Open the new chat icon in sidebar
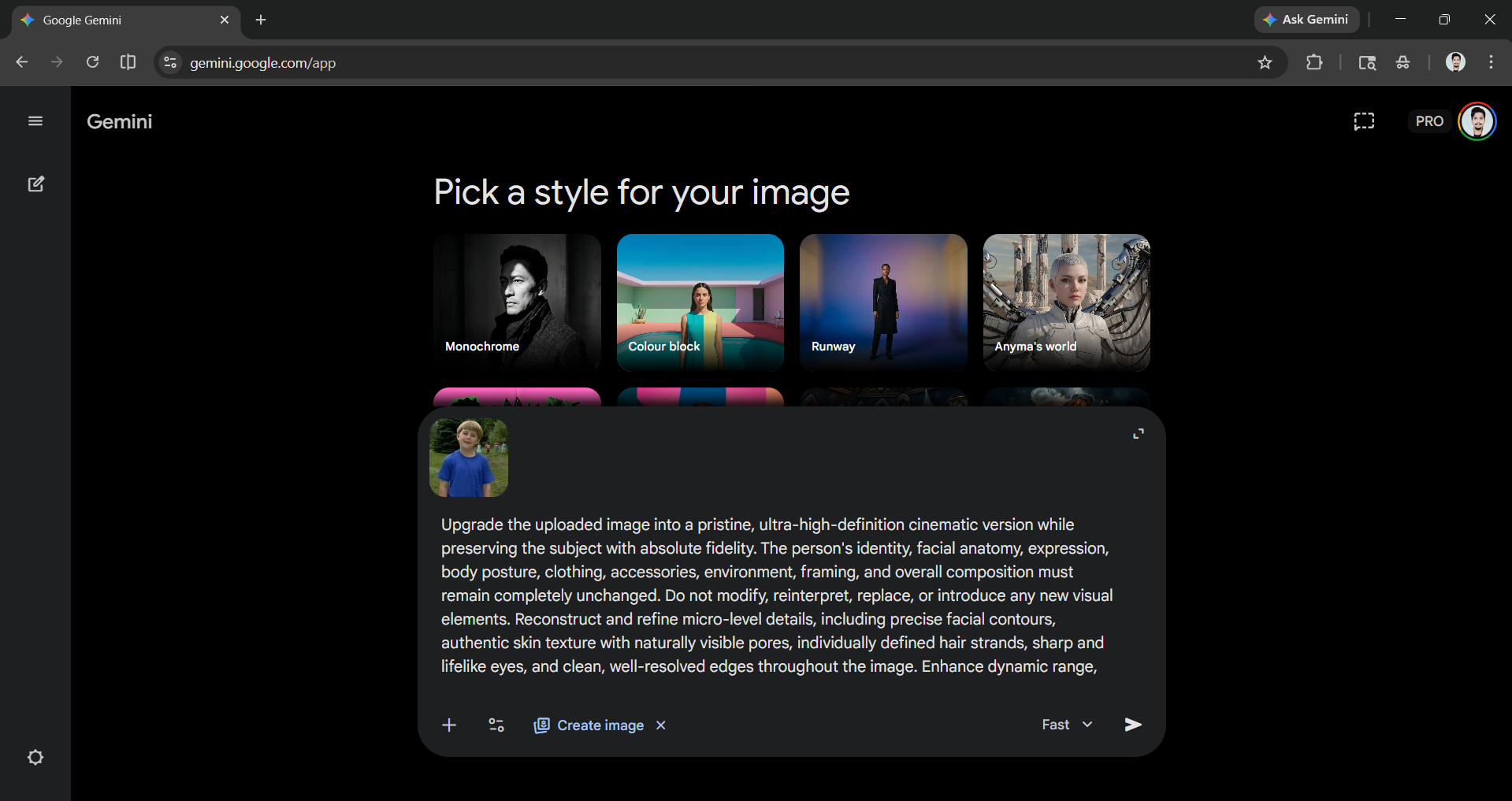Image resolution: width=1512 pixels, height=801 pixels. pos(35,184)
